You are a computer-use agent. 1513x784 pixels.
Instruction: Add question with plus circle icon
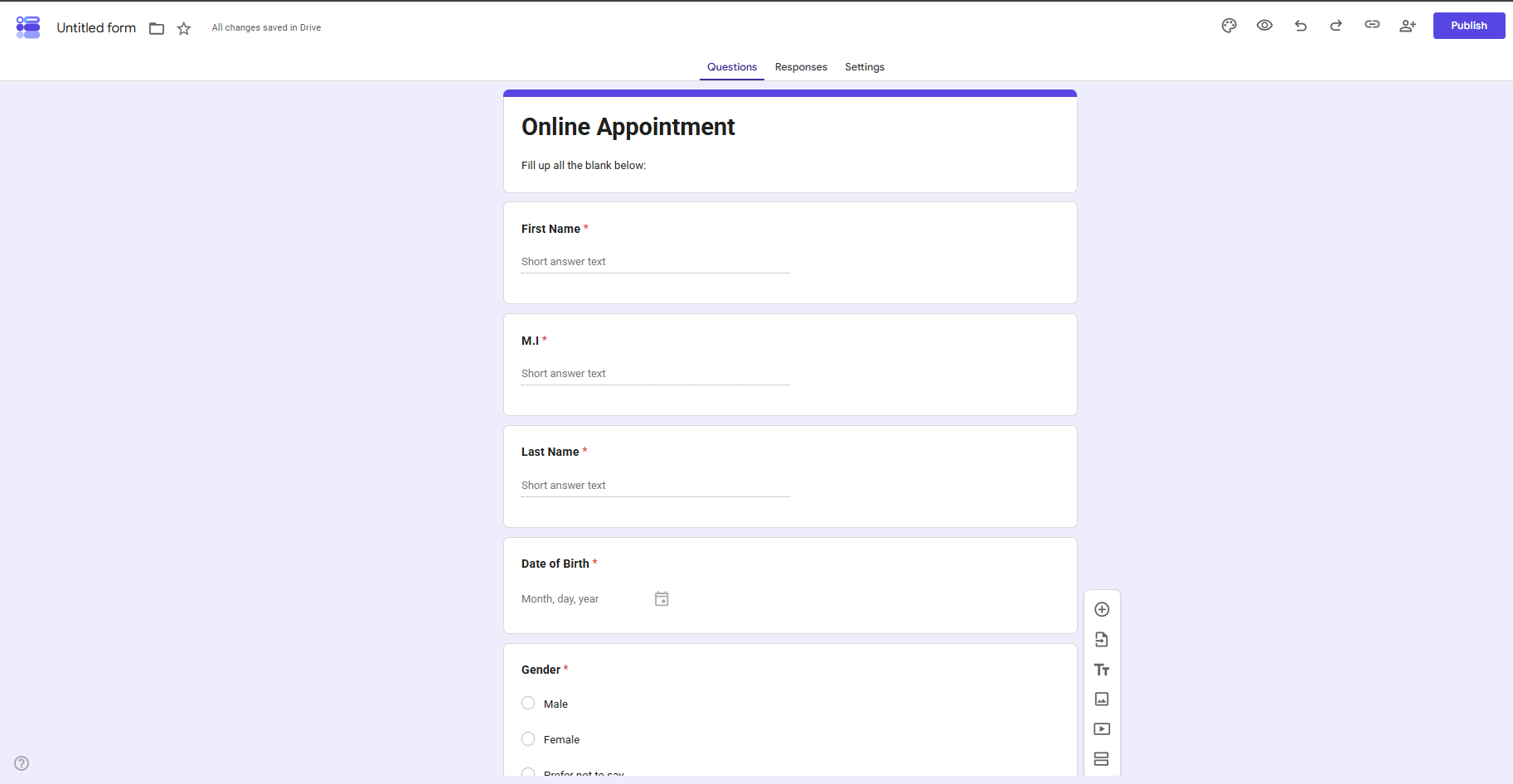(x=1102, y=610)
